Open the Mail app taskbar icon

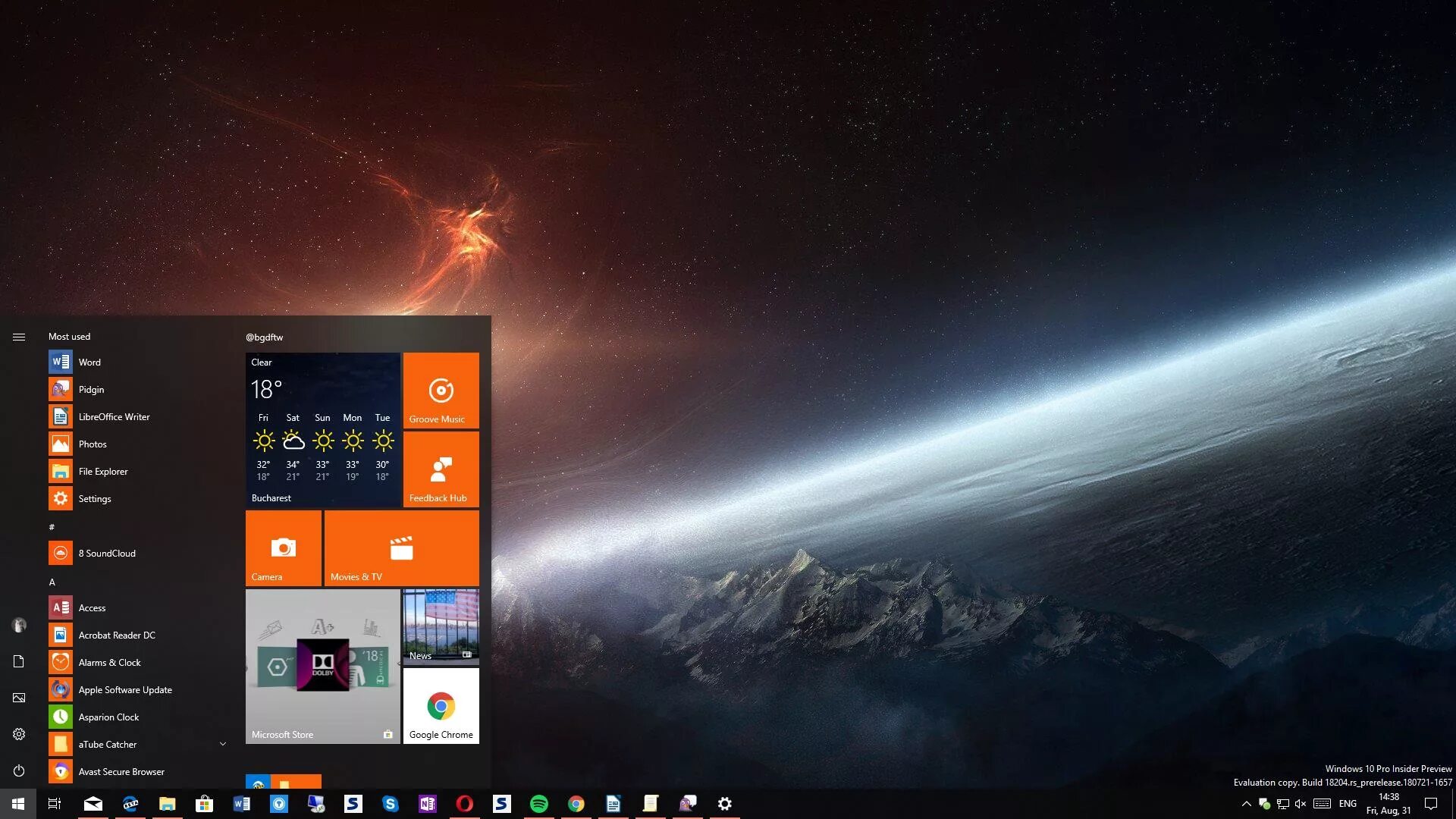93,804
